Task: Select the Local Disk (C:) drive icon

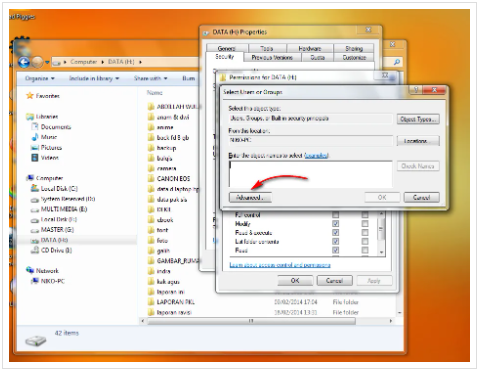Action: pyautogui.click(x=35, y=188)
